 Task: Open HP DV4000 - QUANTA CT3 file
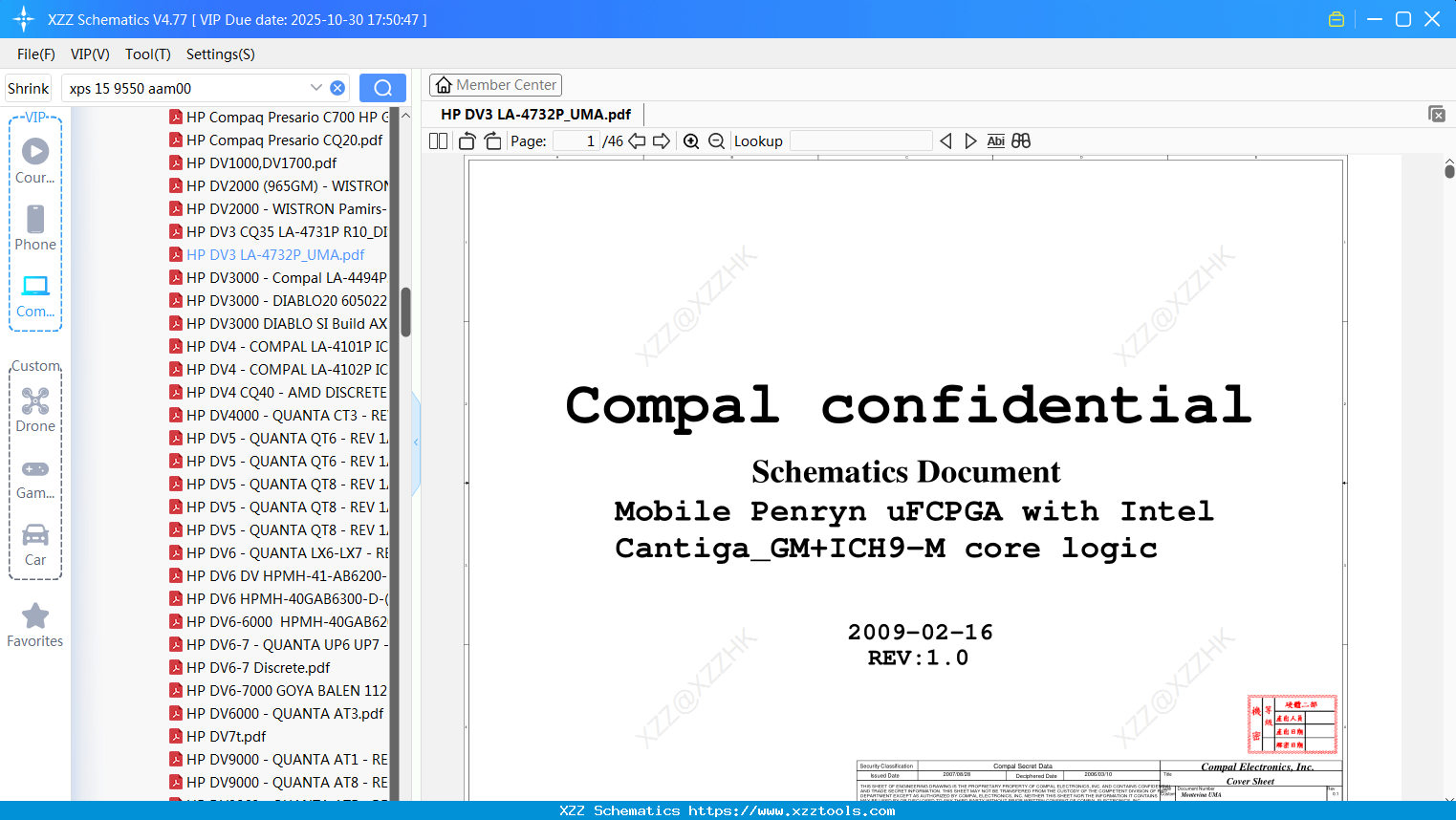pos(279,415)
